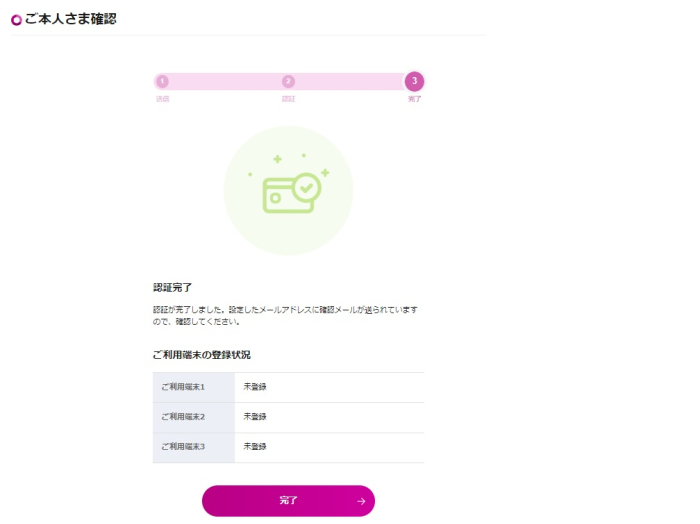Click the green card checkmark illustration

click(289, 191)
